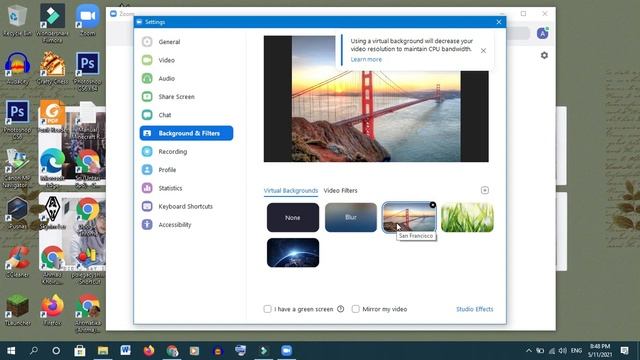This screenshot has width=640, height=360.
Task: Dismiss the virtual background resolution notice
Action: click(483, 51)
